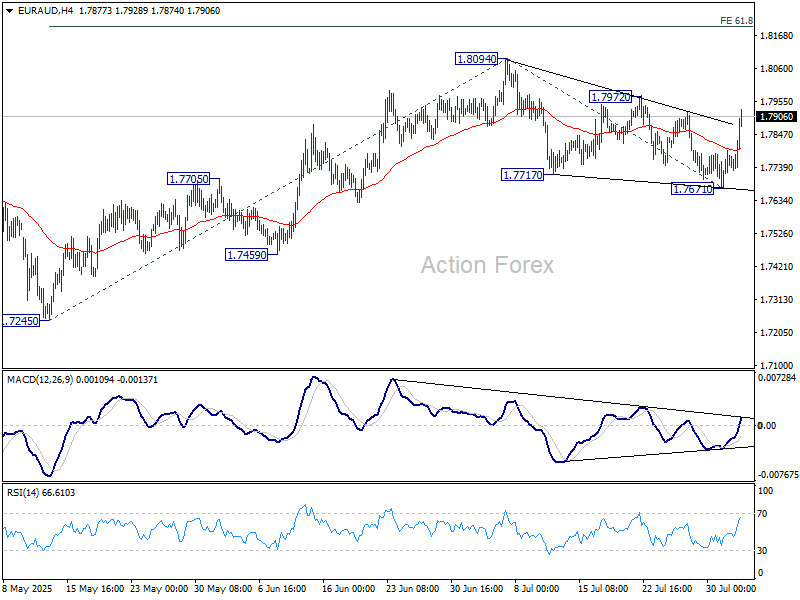This screenshot has width=800, height=600.
Task: Click the 1.80940 peak price label
Action: tap(476, 60)
